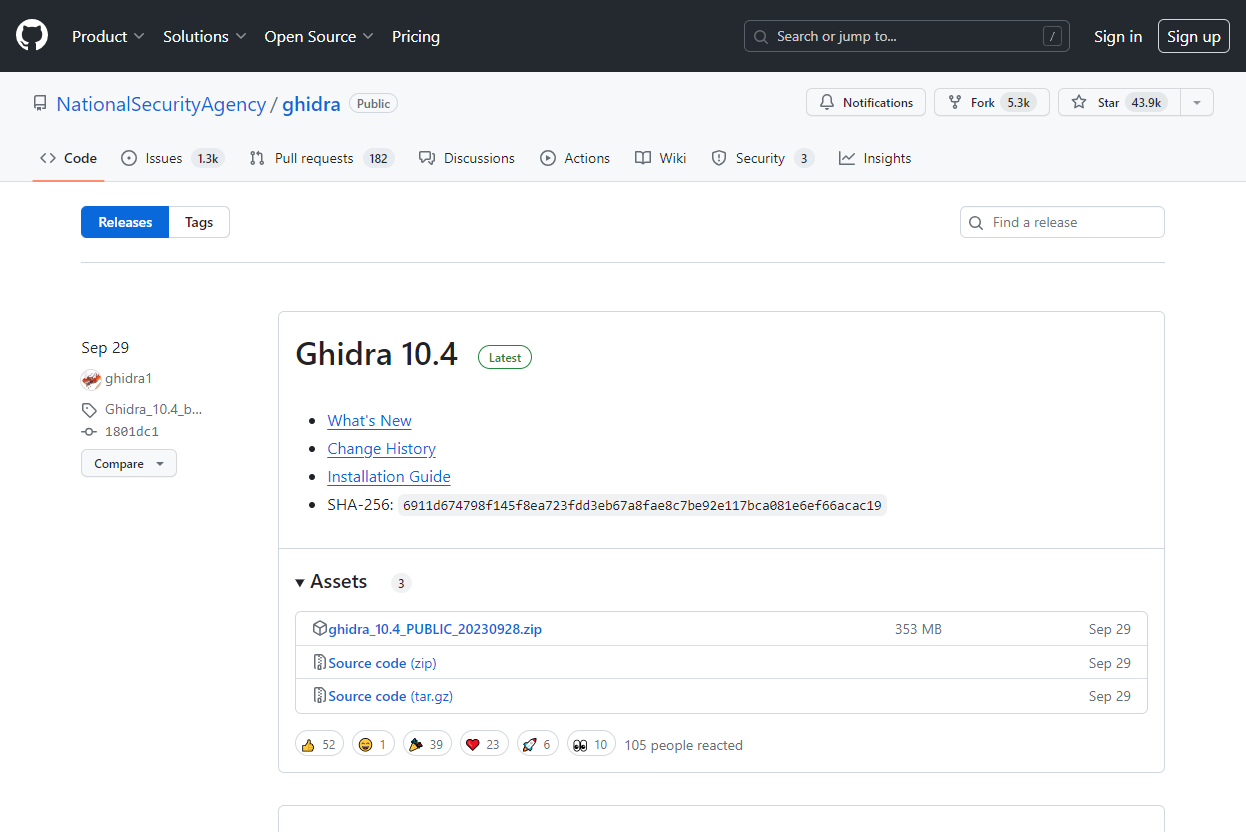Open the GitHub homepage logo
Screen dimensions: 1246x832
32,36
